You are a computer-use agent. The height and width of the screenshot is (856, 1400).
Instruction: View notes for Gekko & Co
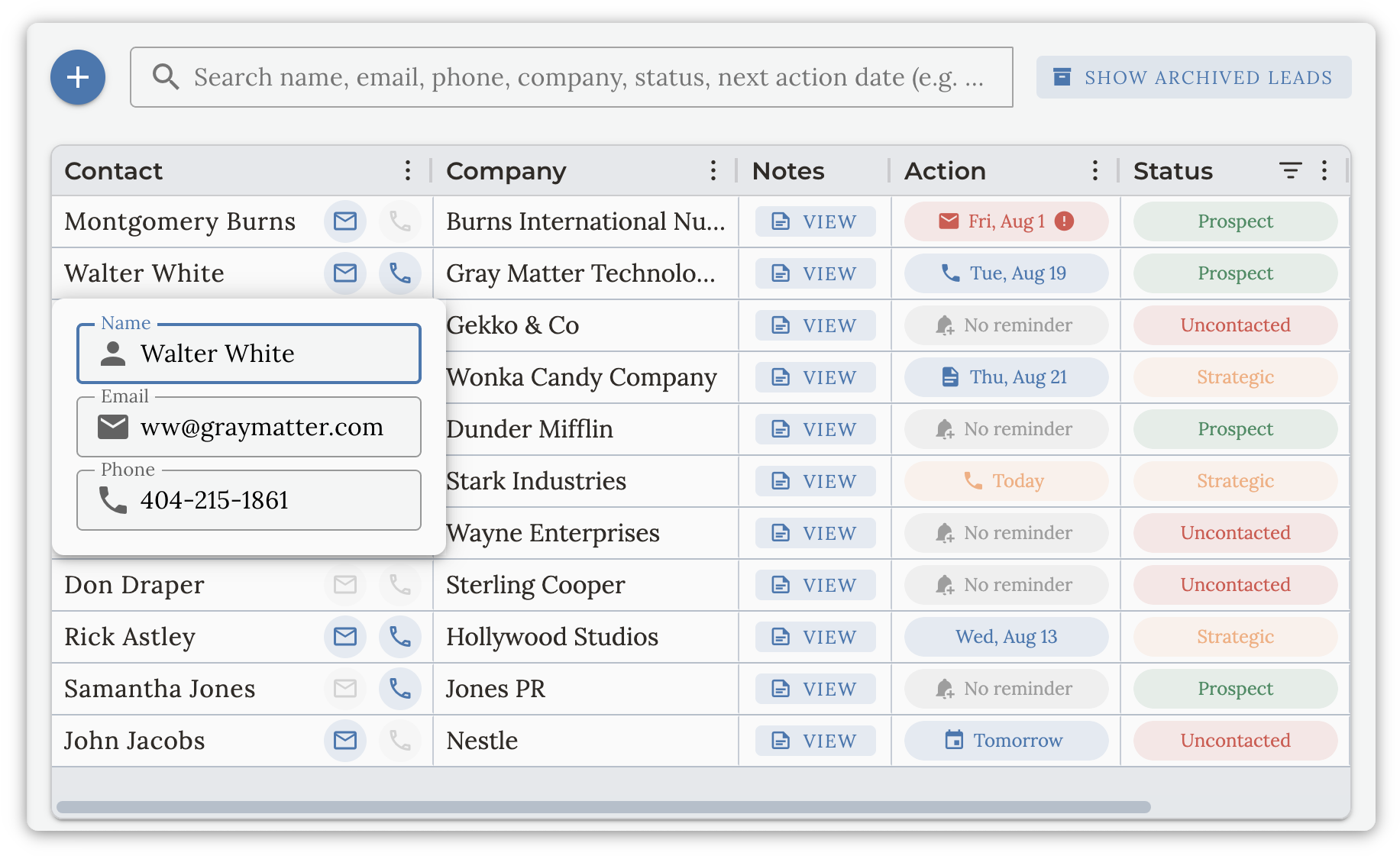pyautogui.click(x=815, y=325)
